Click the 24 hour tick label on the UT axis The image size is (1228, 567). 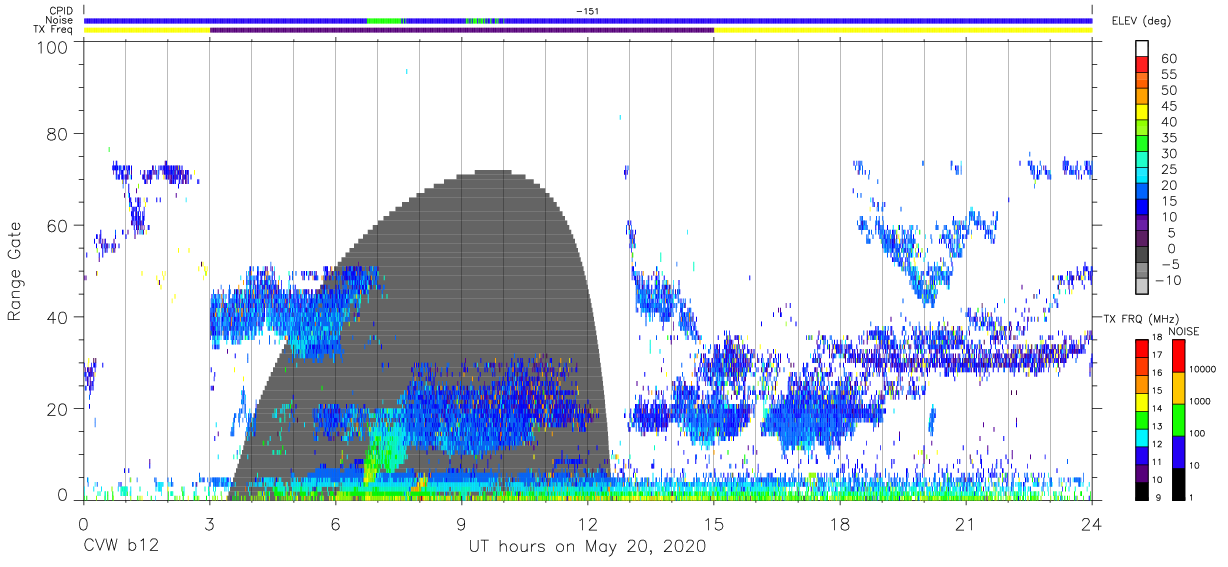[x=1092, y=524]
